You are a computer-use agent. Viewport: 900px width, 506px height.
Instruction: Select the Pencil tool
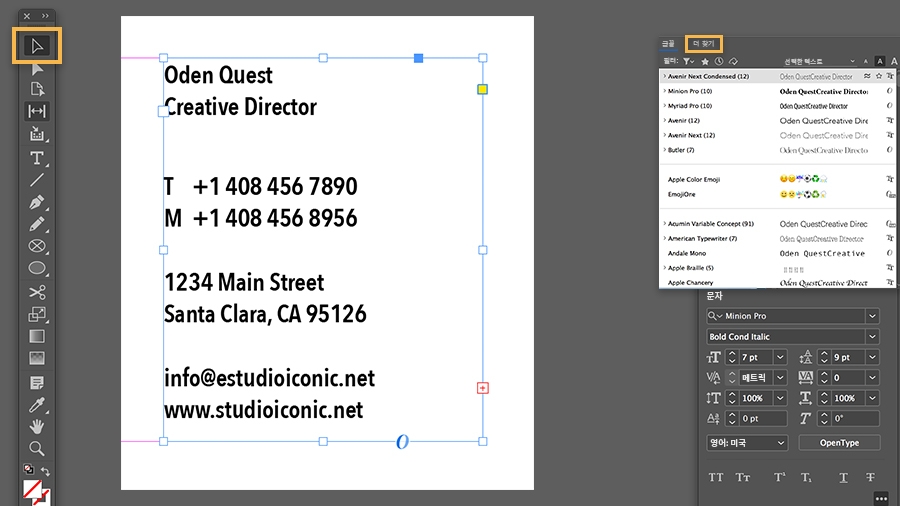click(37, 224)
